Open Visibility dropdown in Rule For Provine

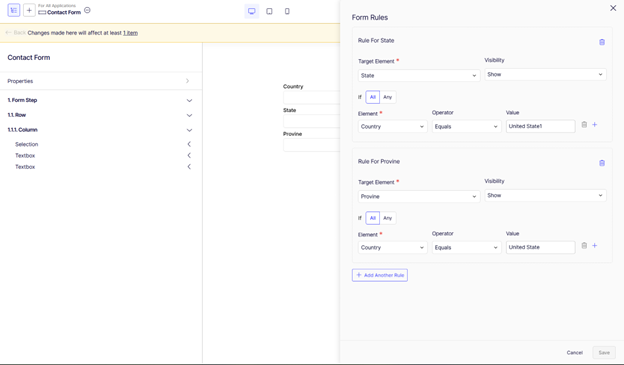(x=545, y=195)
